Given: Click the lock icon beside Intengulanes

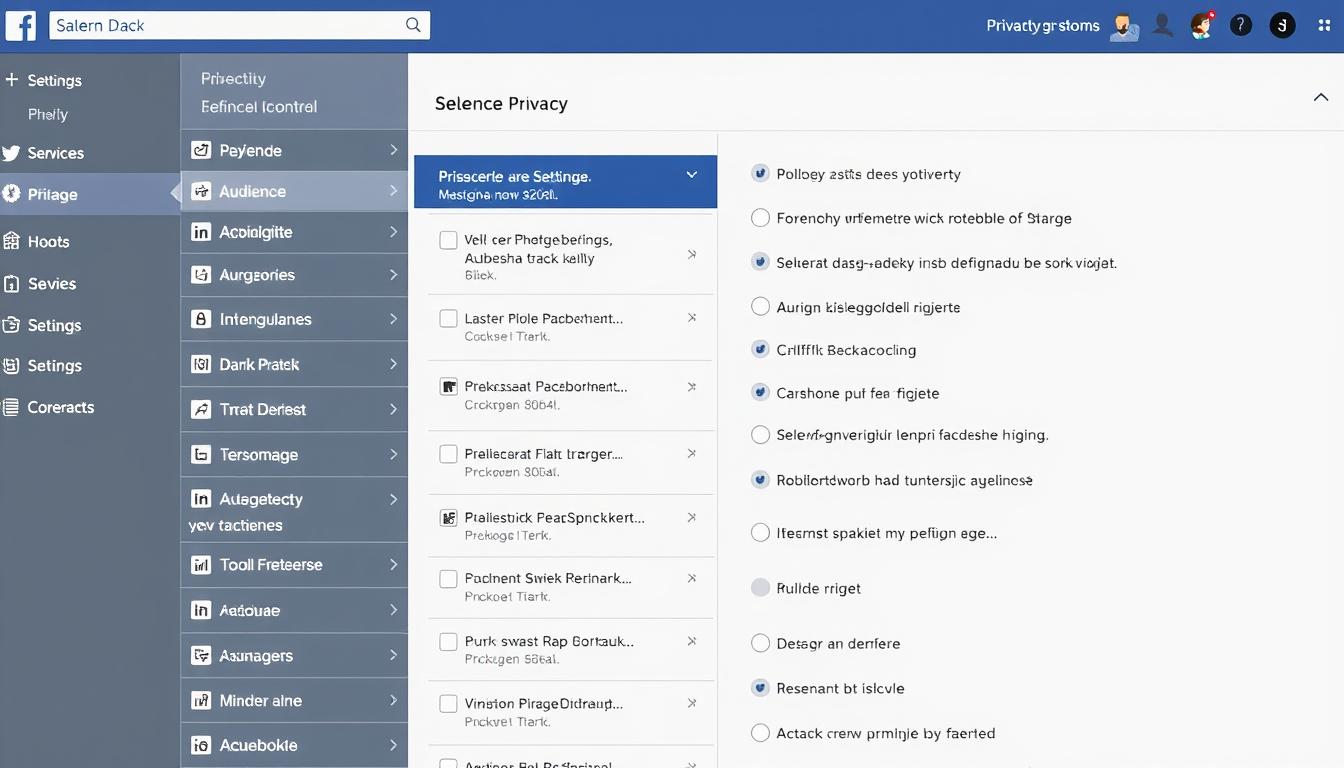Looking at the screenshot, I should [201, 319].
